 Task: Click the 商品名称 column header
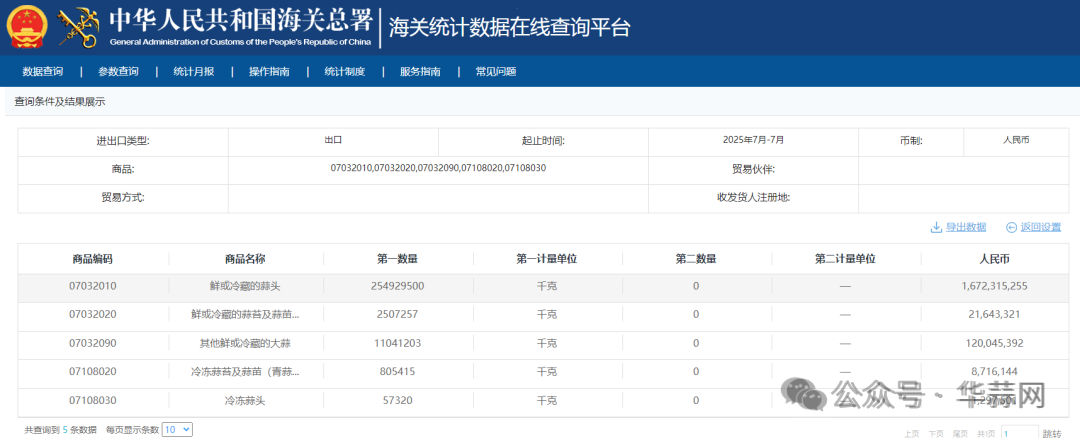[245, 260]
